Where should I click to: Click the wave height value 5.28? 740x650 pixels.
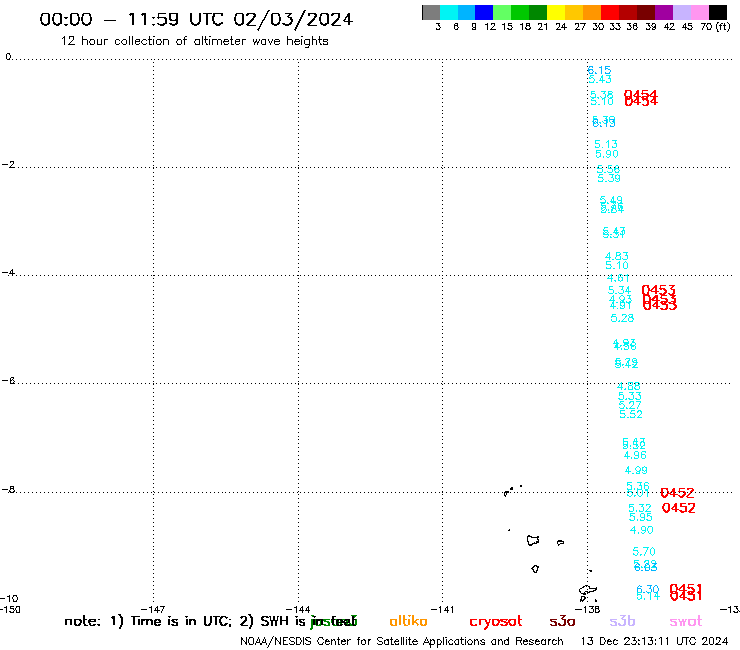[x=622, y=318]
